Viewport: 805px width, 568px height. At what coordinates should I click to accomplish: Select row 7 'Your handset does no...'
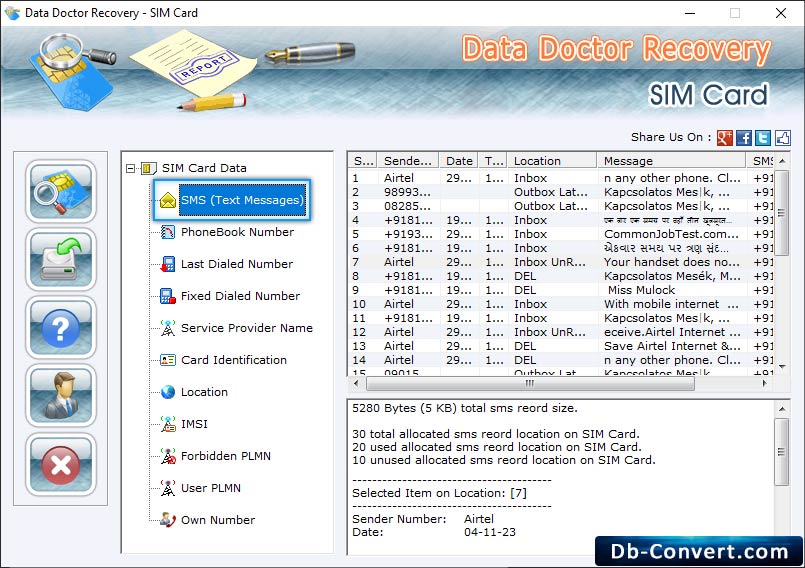point(561,262)
